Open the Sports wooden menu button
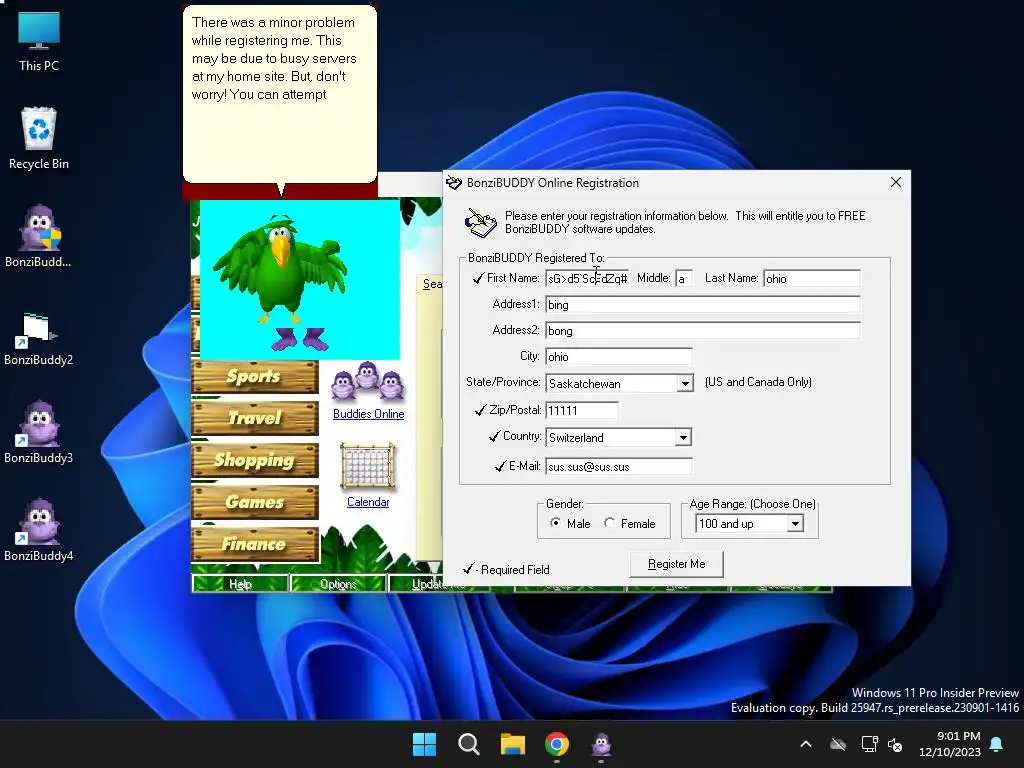This screenshot has height=768, width=1024. click(255, 376)
